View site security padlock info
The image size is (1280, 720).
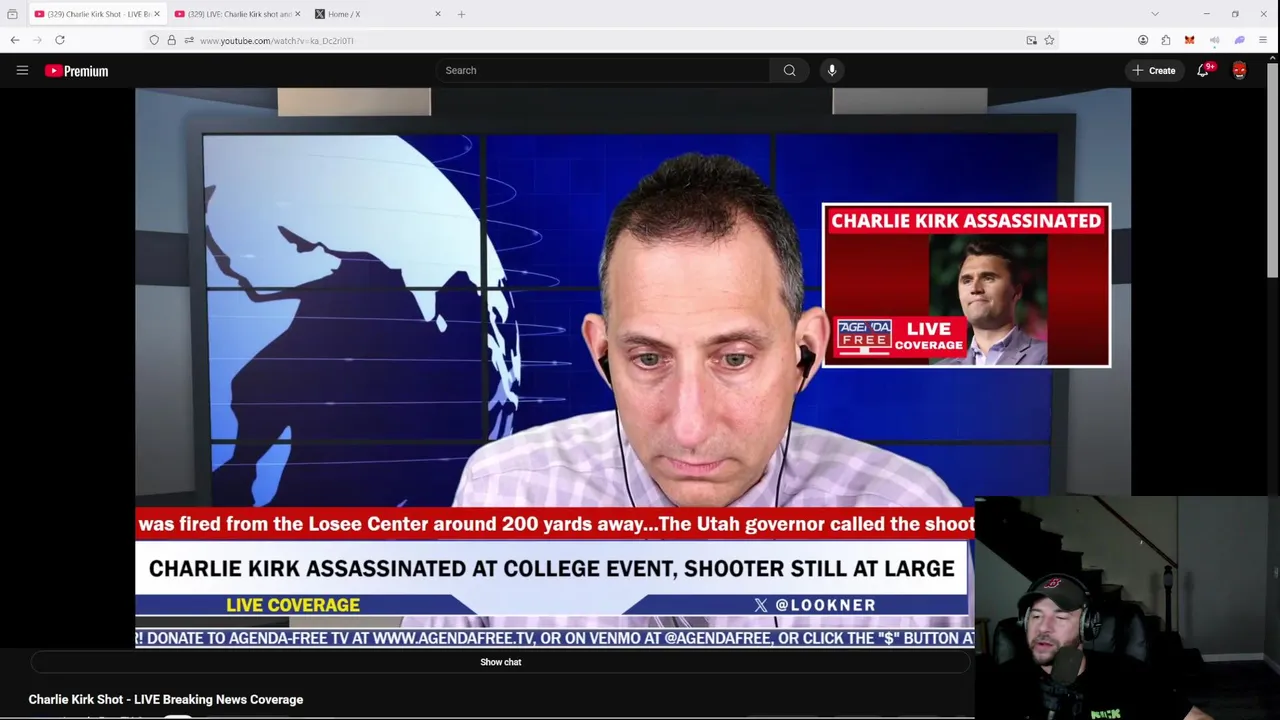click(171, 40)
